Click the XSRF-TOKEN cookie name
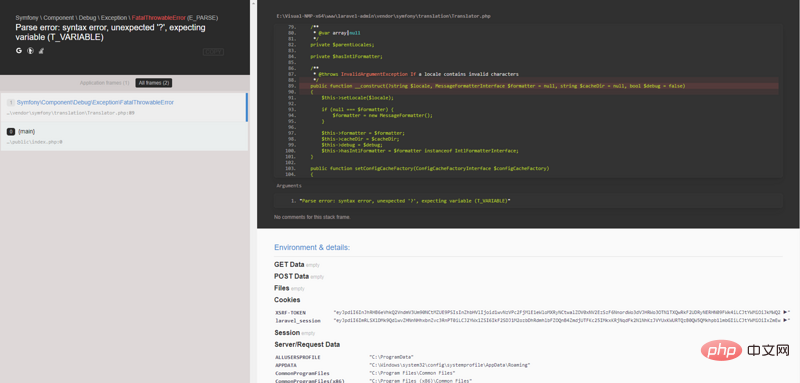The width and height of the screenshot is (800, 383). tap(291, 312)
